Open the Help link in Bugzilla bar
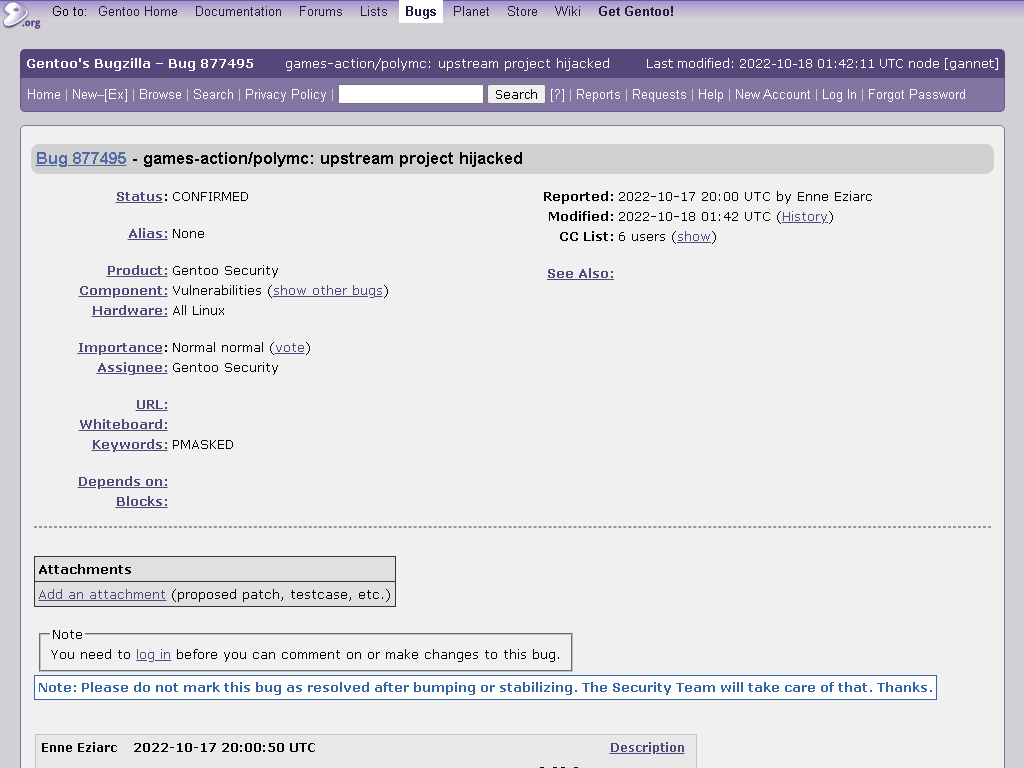 [711, 94]
